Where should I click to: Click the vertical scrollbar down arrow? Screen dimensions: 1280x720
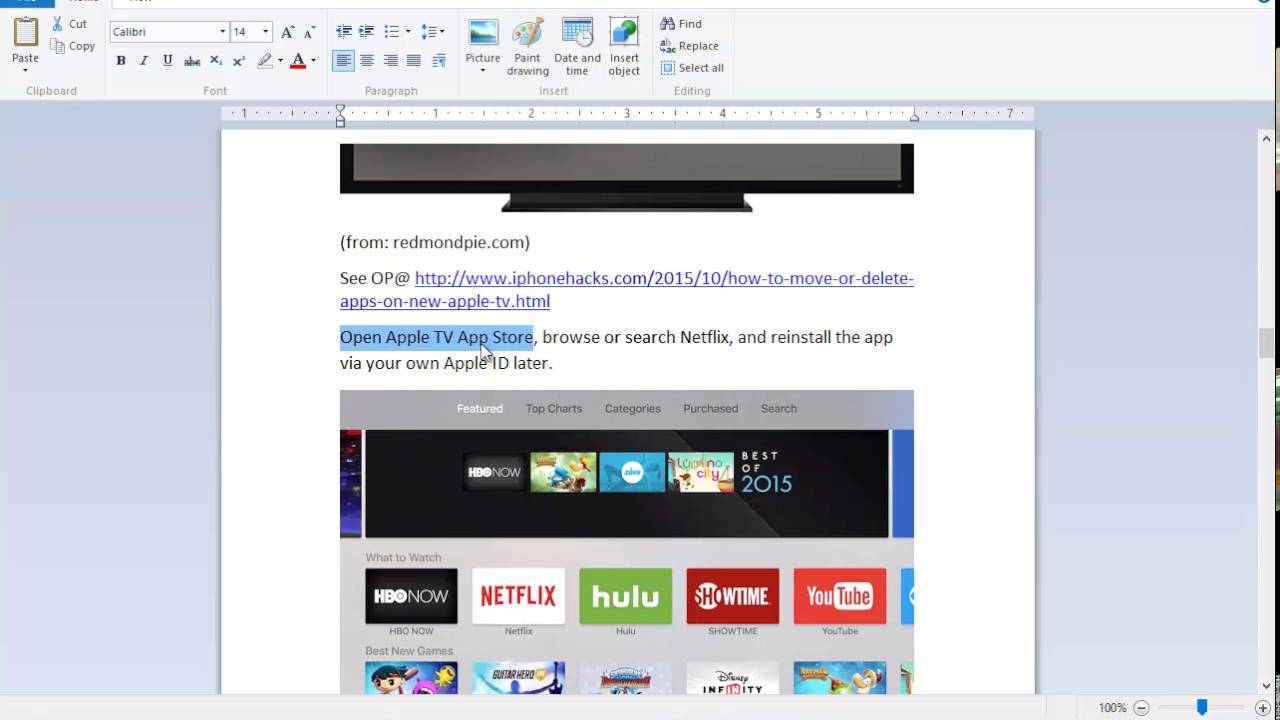coord(1267,686)
